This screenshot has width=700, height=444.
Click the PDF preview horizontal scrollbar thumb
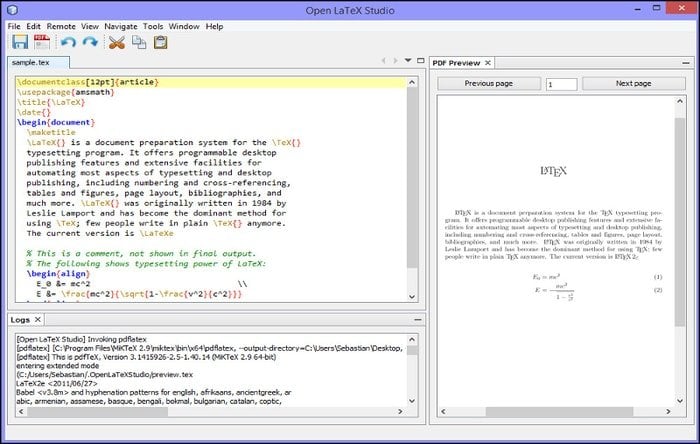559,411
